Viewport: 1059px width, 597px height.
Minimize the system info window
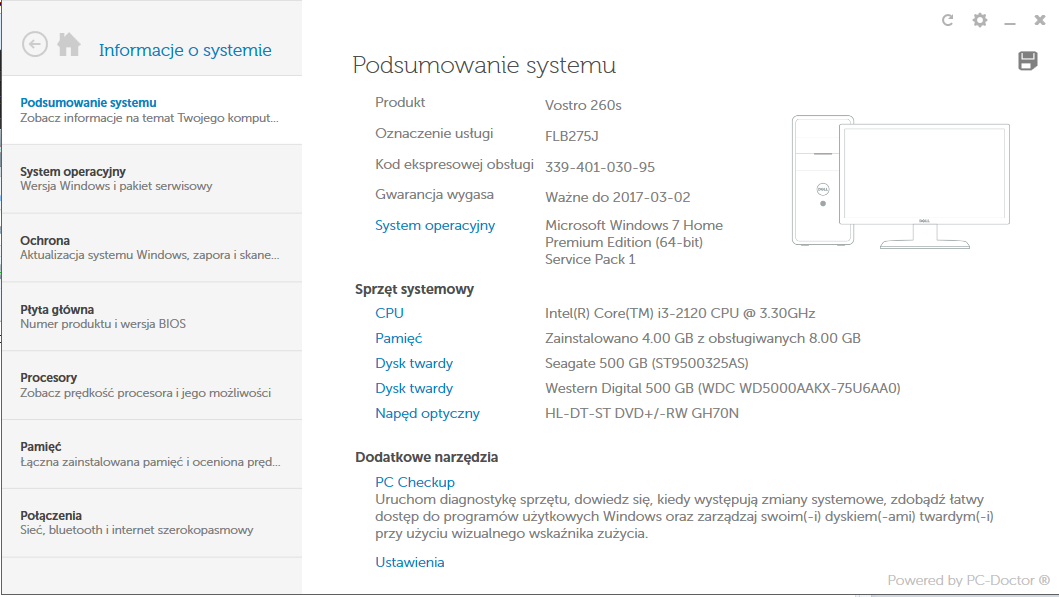point(1010,22)
